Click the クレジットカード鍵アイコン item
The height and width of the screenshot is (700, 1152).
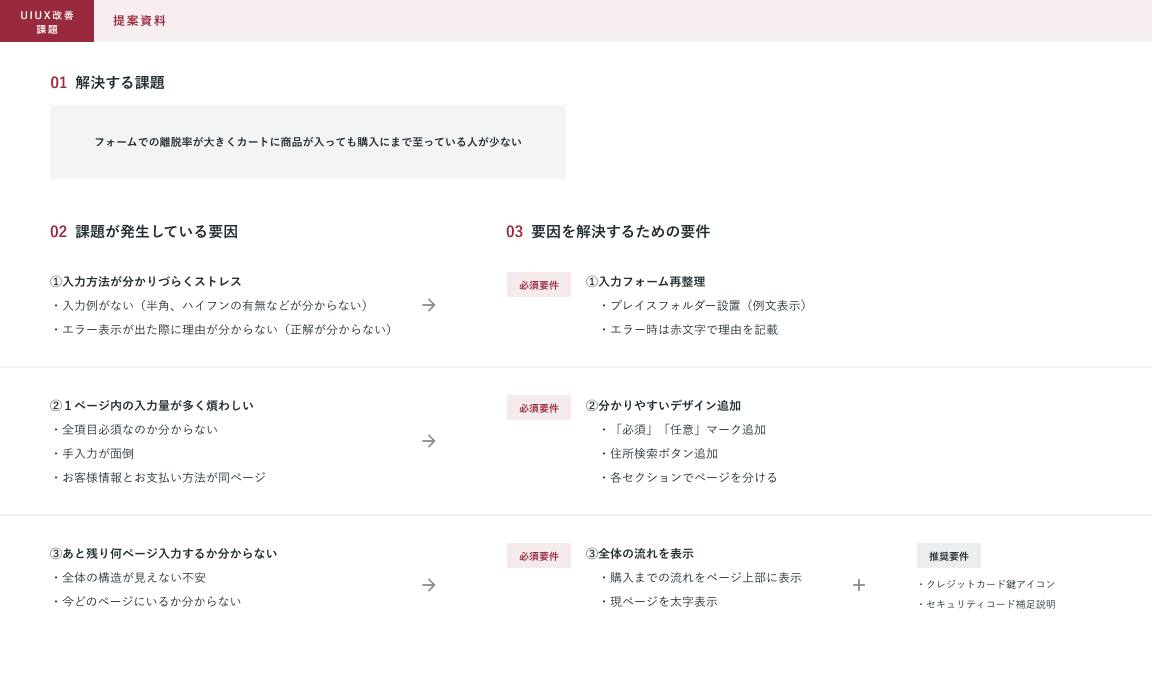coord(989,584)
